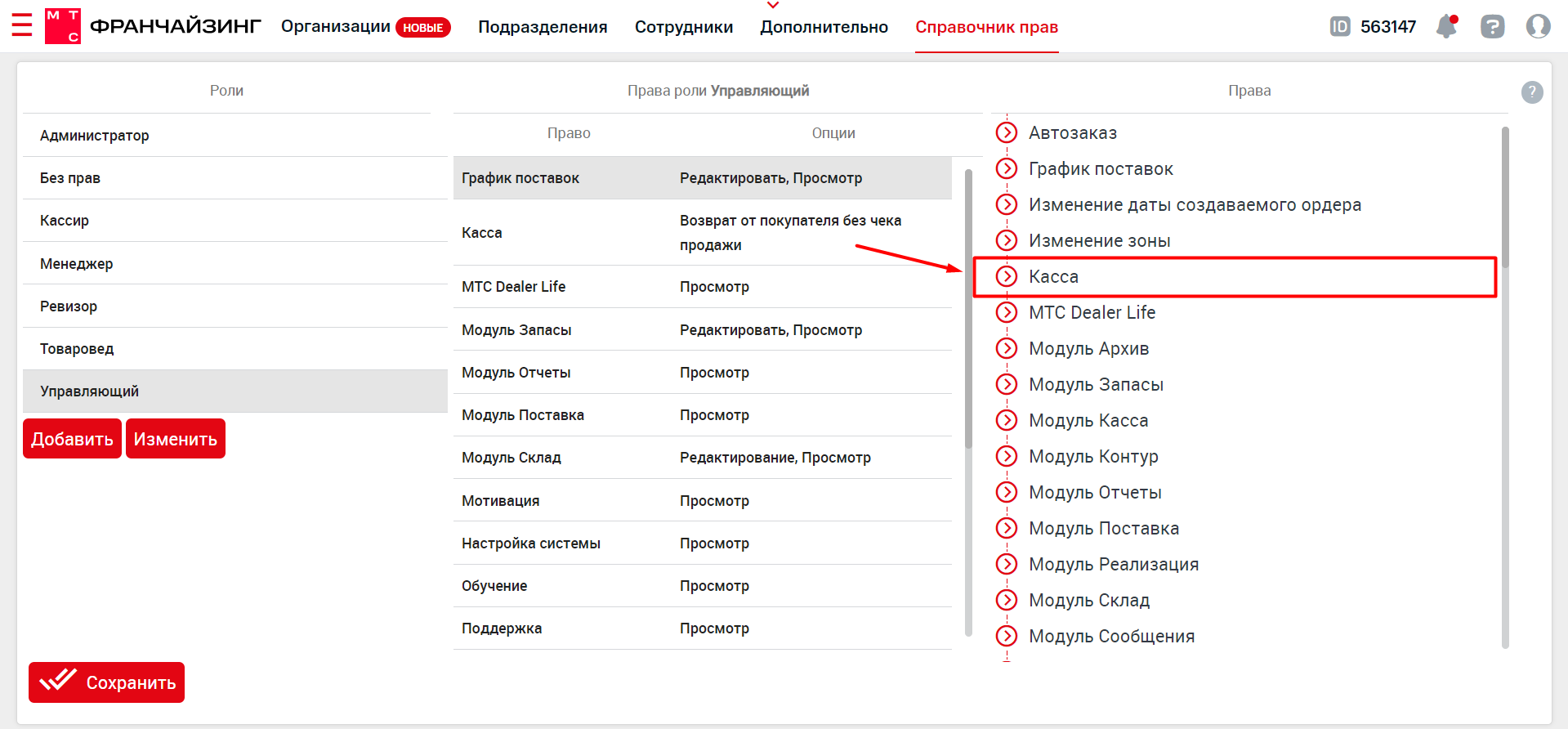This screenshot has height=729, width=1568.
Task: Expand Модуль Склад in rights tree
Action: click(1007, 600)
